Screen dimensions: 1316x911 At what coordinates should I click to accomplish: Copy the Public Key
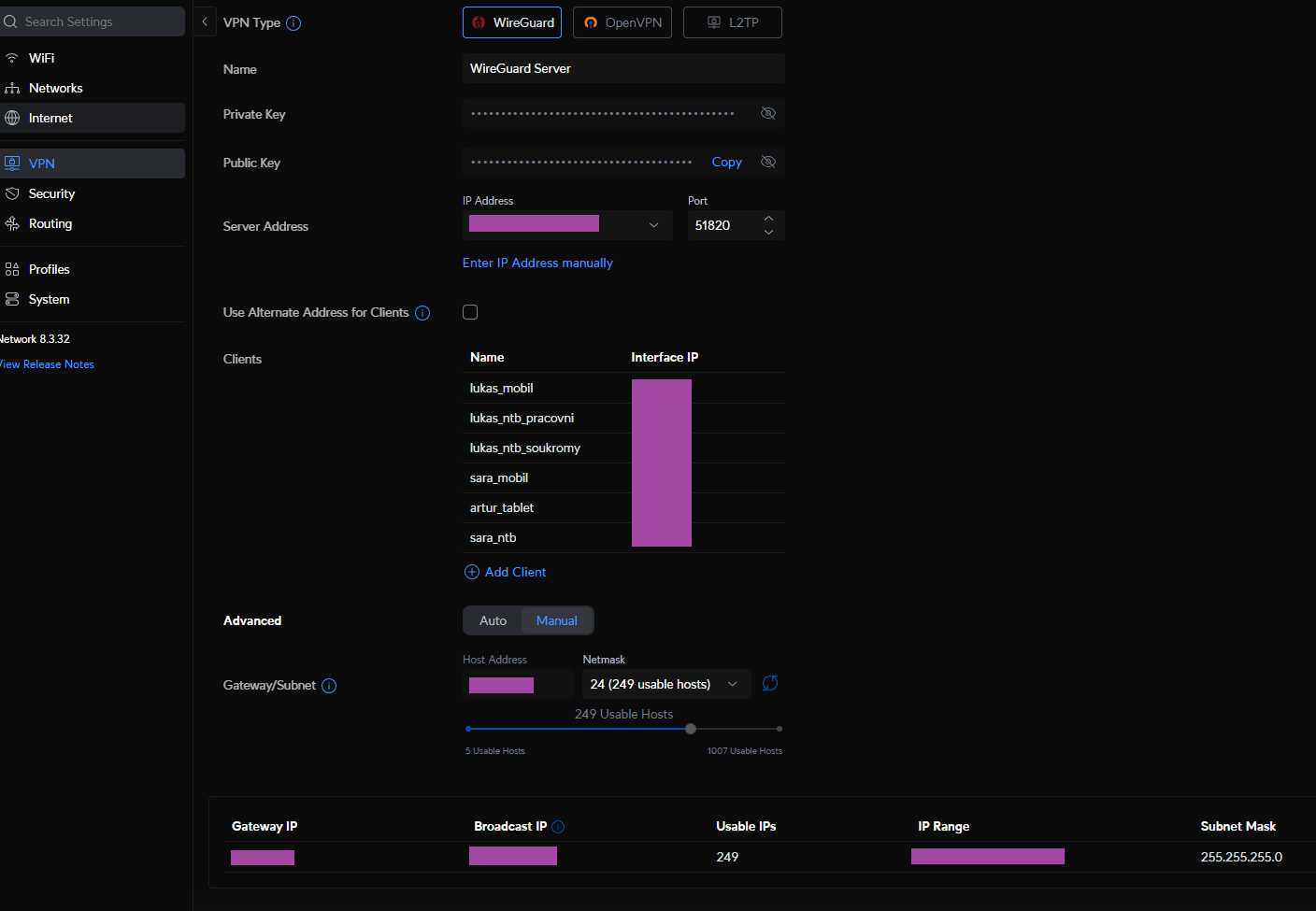pyautogui.click(x=726, y=162)
